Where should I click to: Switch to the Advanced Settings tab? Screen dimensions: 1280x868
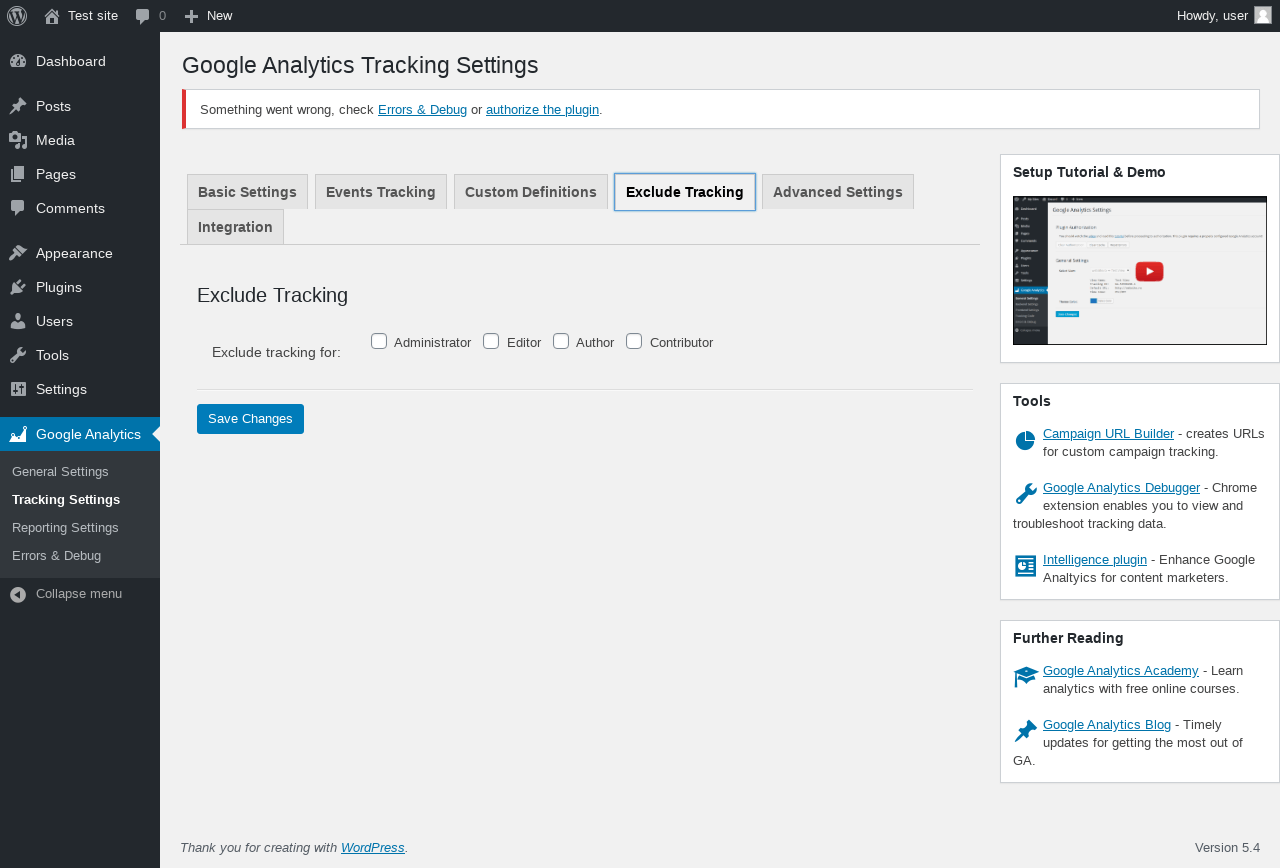pos(838,192)
